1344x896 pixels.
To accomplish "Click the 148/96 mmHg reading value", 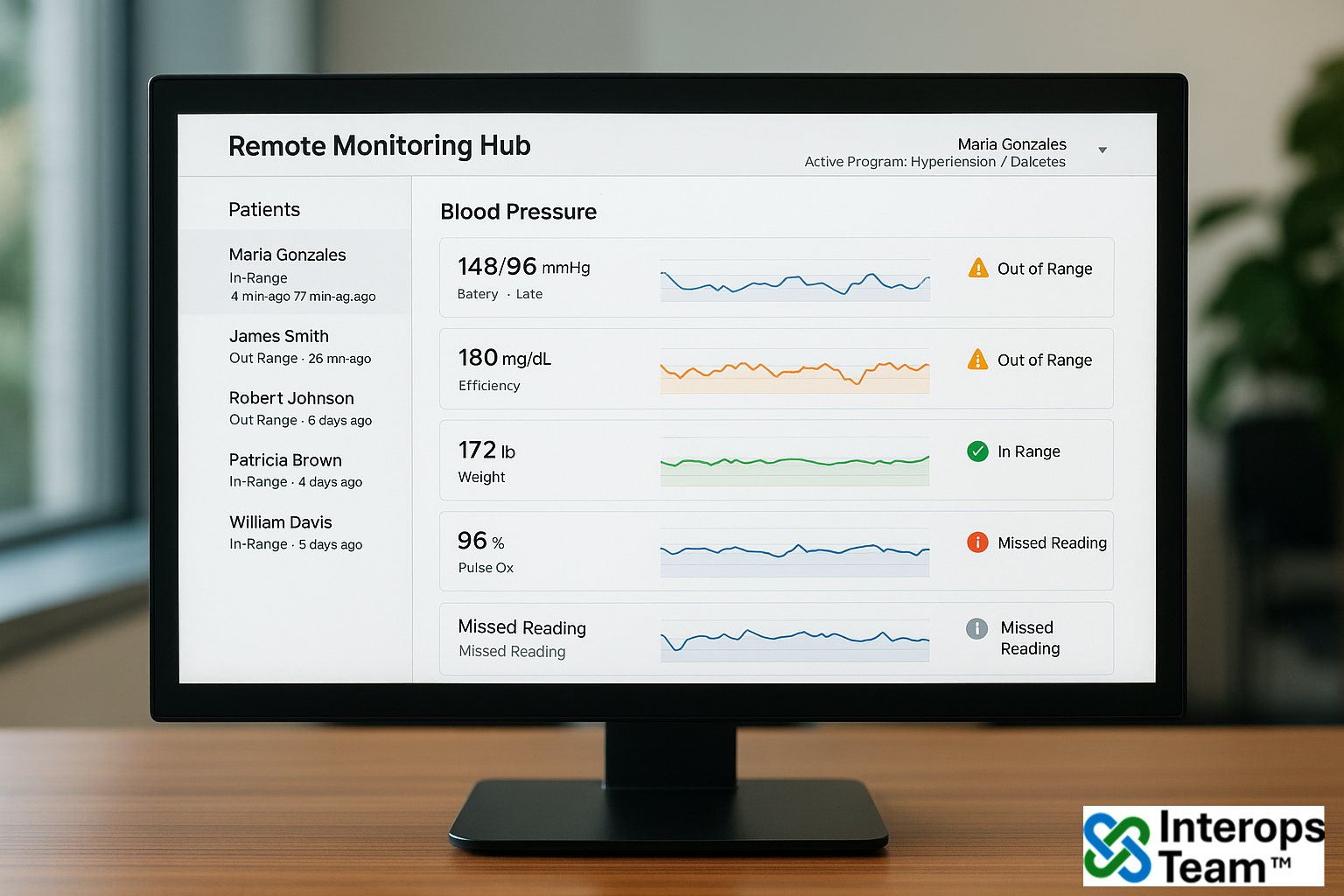I will [523, 266].
